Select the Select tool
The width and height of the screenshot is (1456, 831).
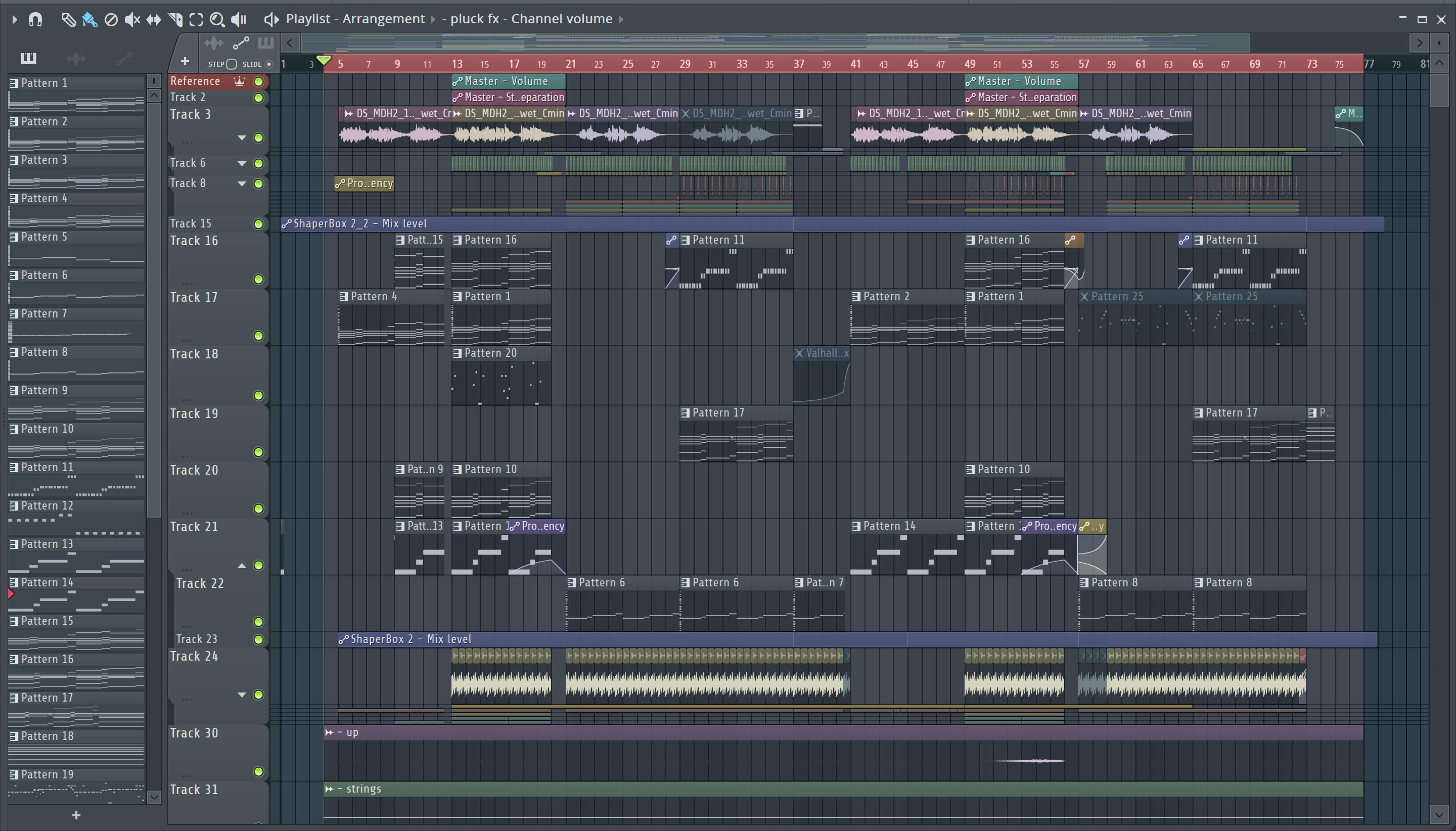pos(196,20)
